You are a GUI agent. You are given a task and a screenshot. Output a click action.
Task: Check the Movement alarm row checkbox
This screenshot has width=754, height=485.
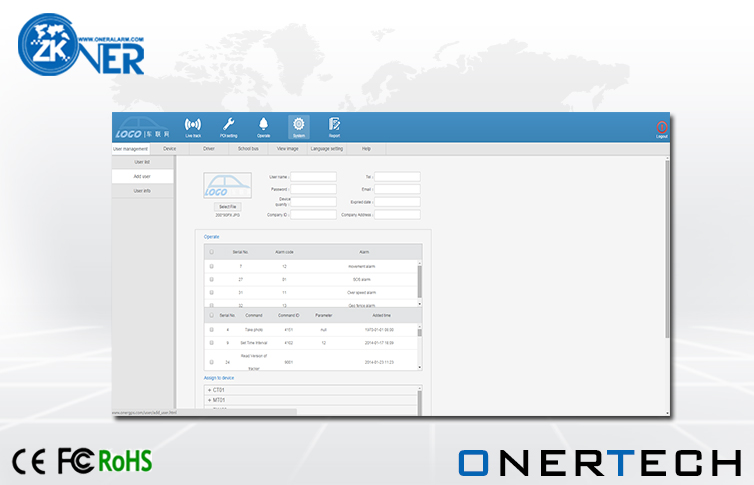[212, 266]
